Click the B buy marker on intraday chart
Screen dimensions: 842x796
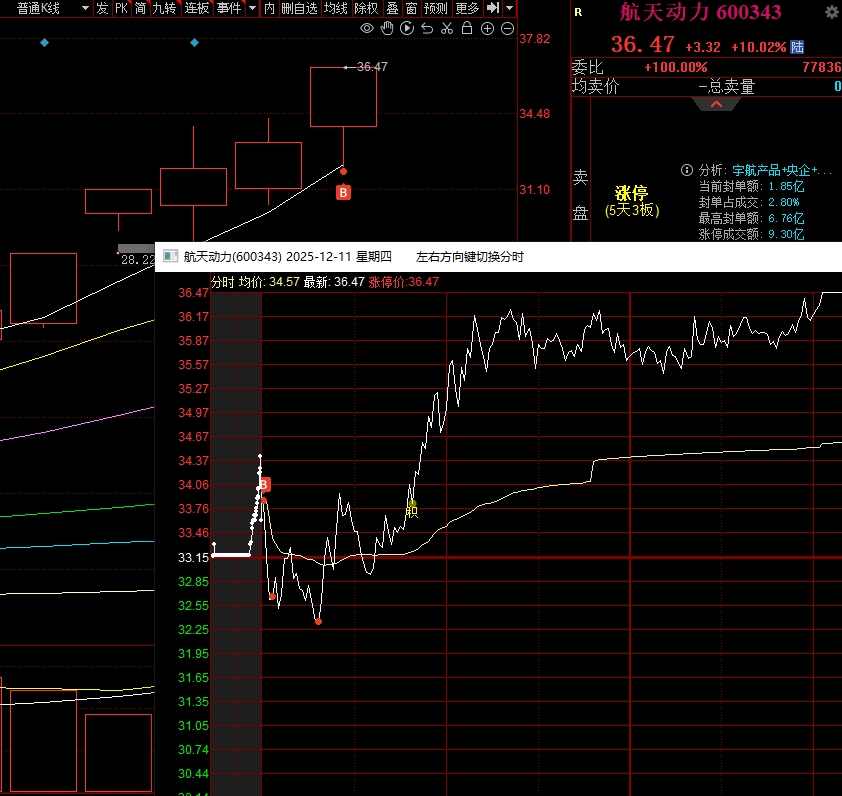tap(264, 485)
